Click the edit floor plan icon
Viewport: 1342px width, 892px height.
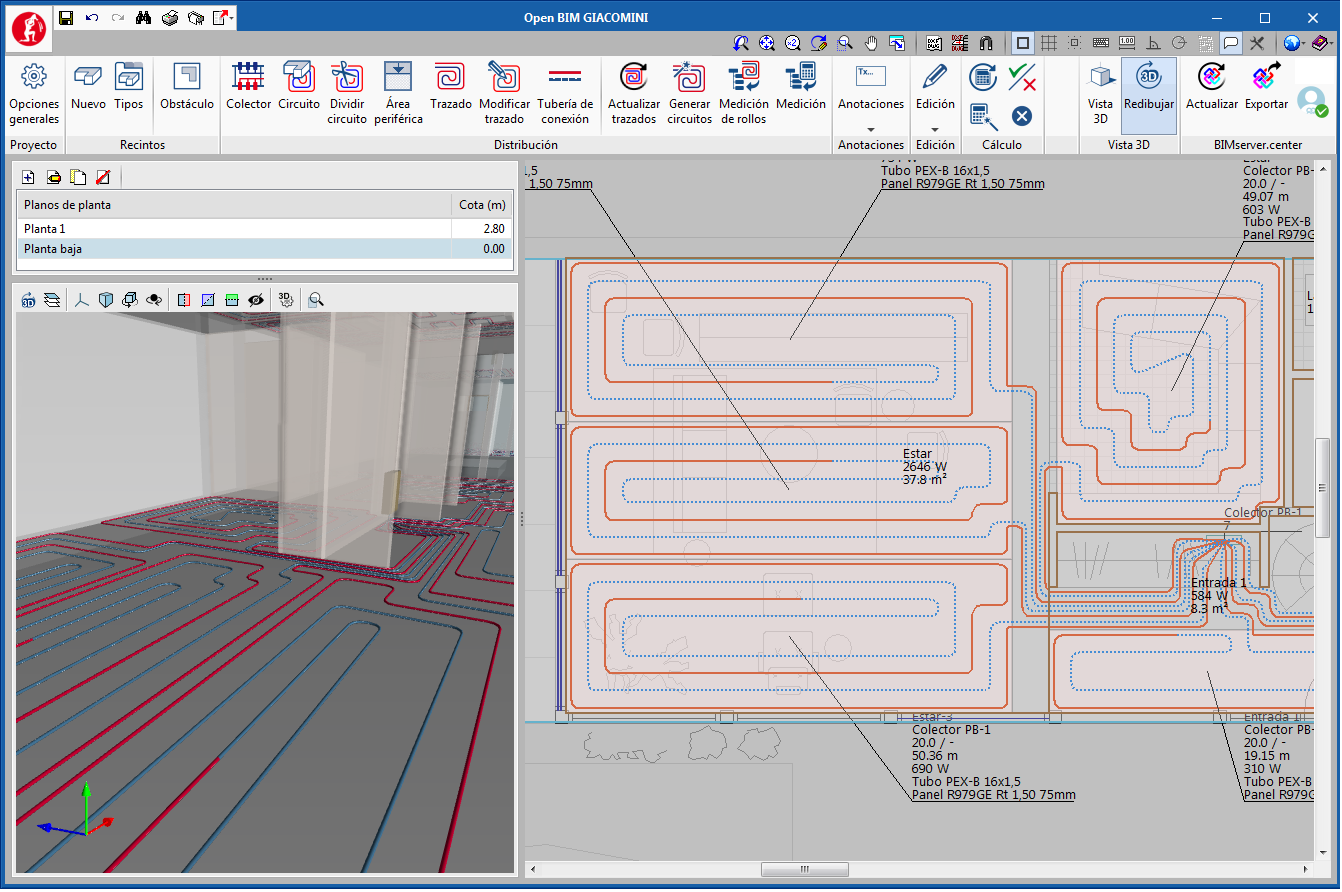pos(53,177)
